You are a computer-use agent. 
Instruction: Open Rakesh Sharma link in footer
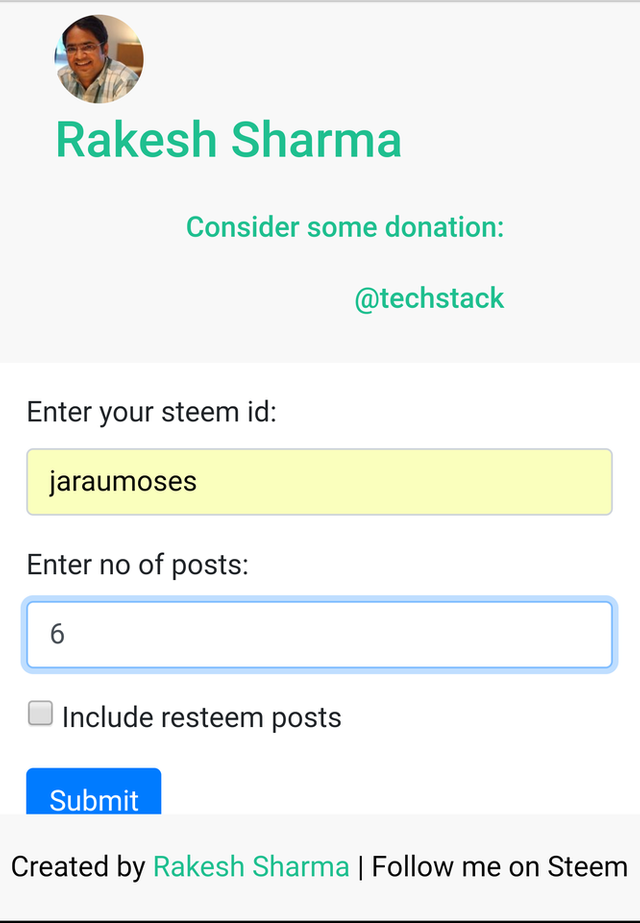[251, 867]
